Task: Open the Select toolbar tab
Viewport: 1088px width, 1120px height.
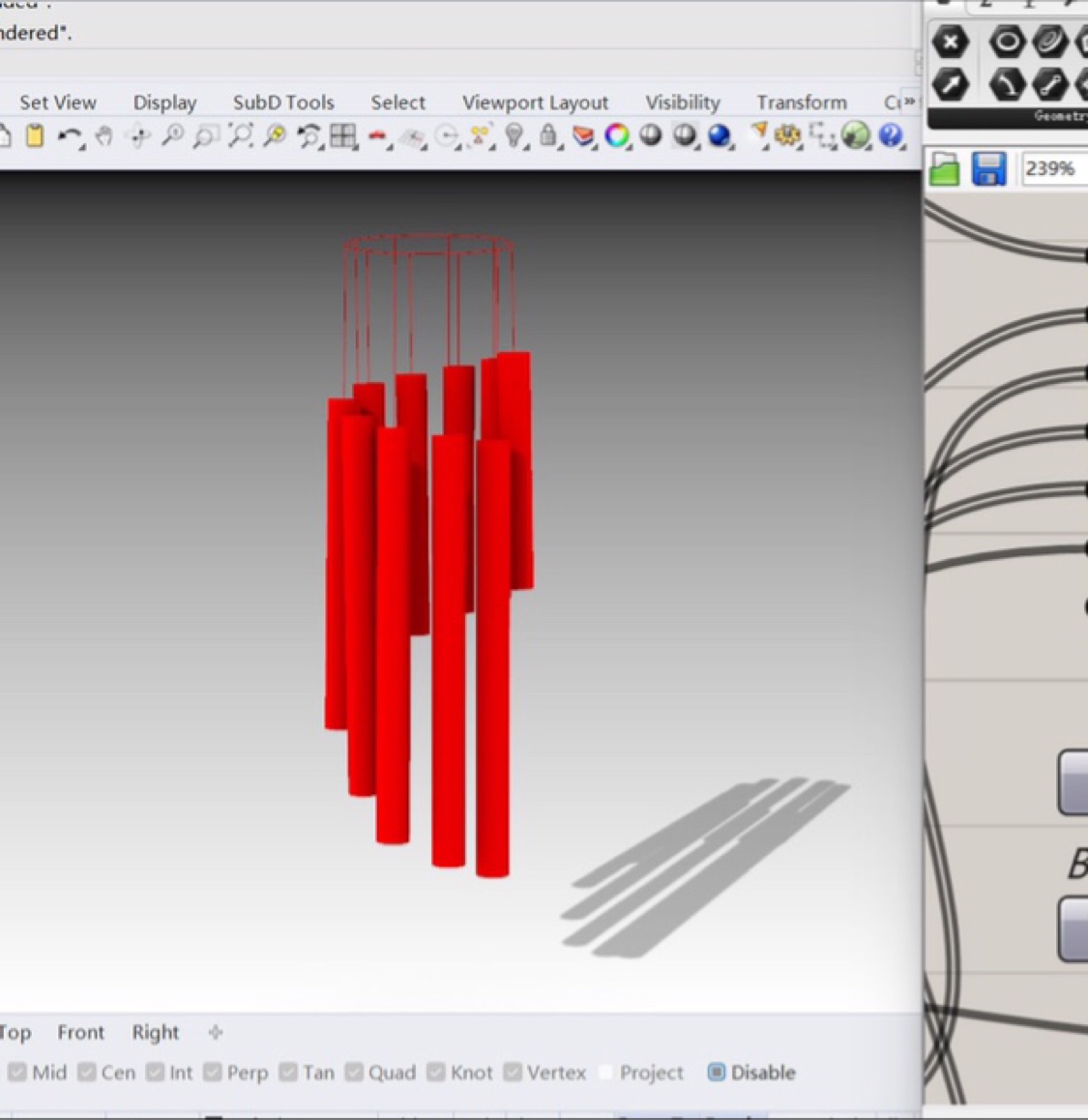Action: [397, 103]
